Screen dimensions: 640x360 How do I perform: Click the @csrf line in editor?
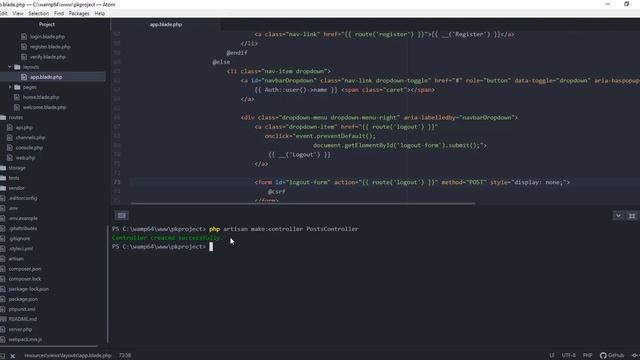click(277, 191)
